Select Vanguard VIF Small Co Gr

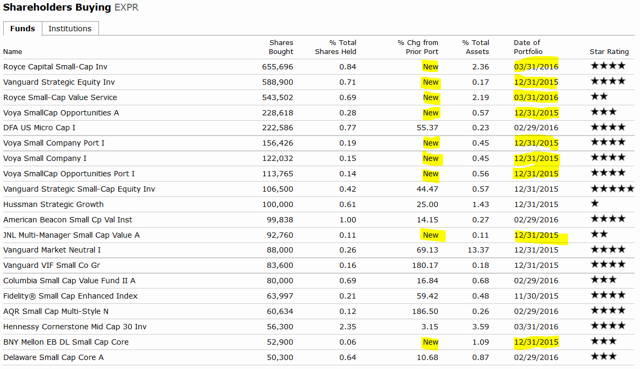51,265
